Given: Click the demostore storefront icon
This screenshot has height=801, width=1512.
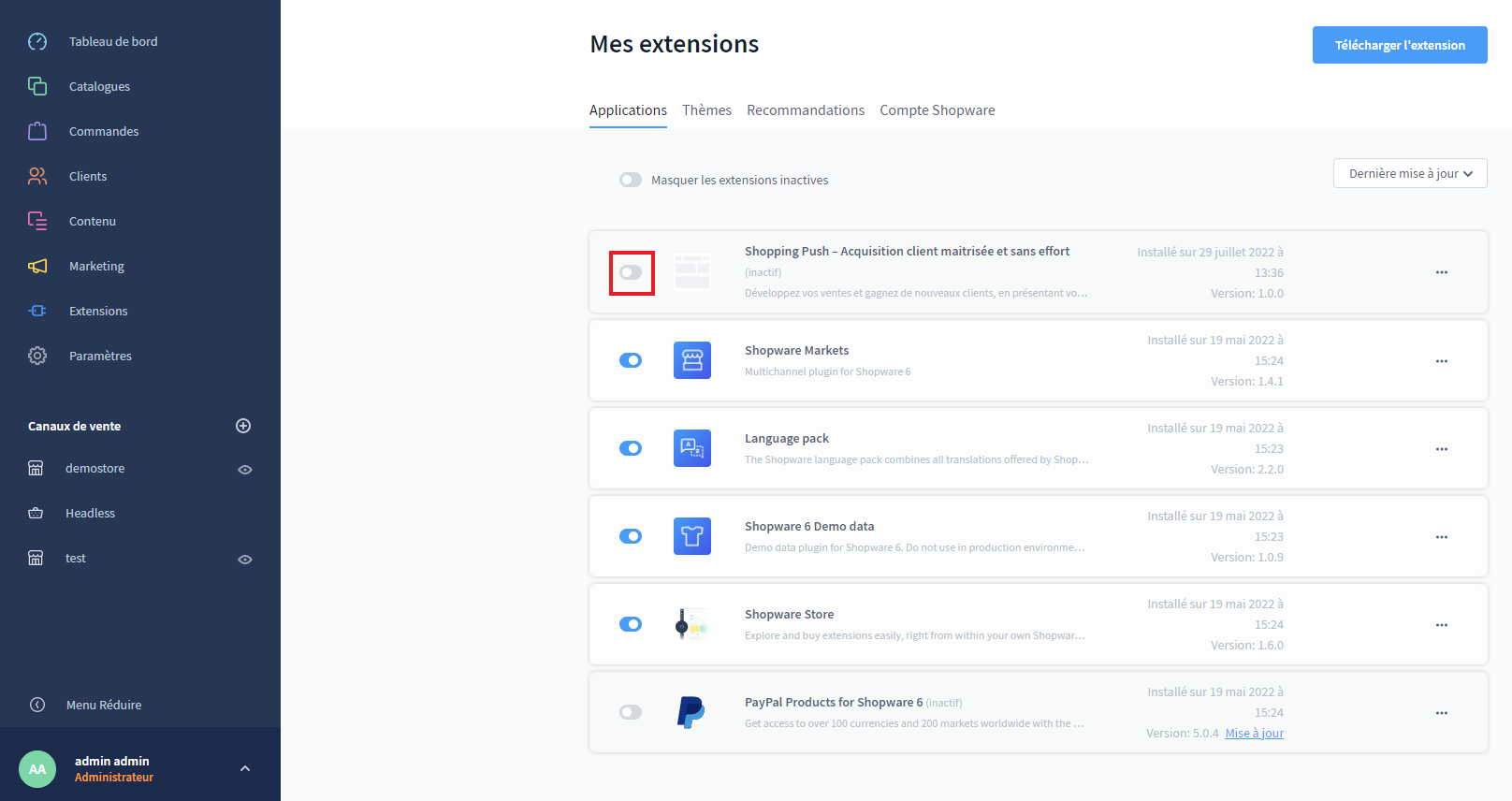Looking at the screenshot, I should pos(36,468).
